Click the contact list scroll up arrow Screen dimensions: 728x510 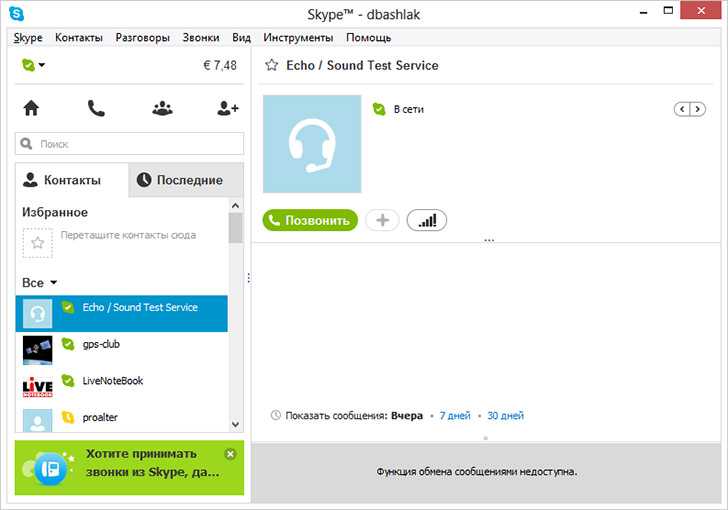[x=235, y=205]
